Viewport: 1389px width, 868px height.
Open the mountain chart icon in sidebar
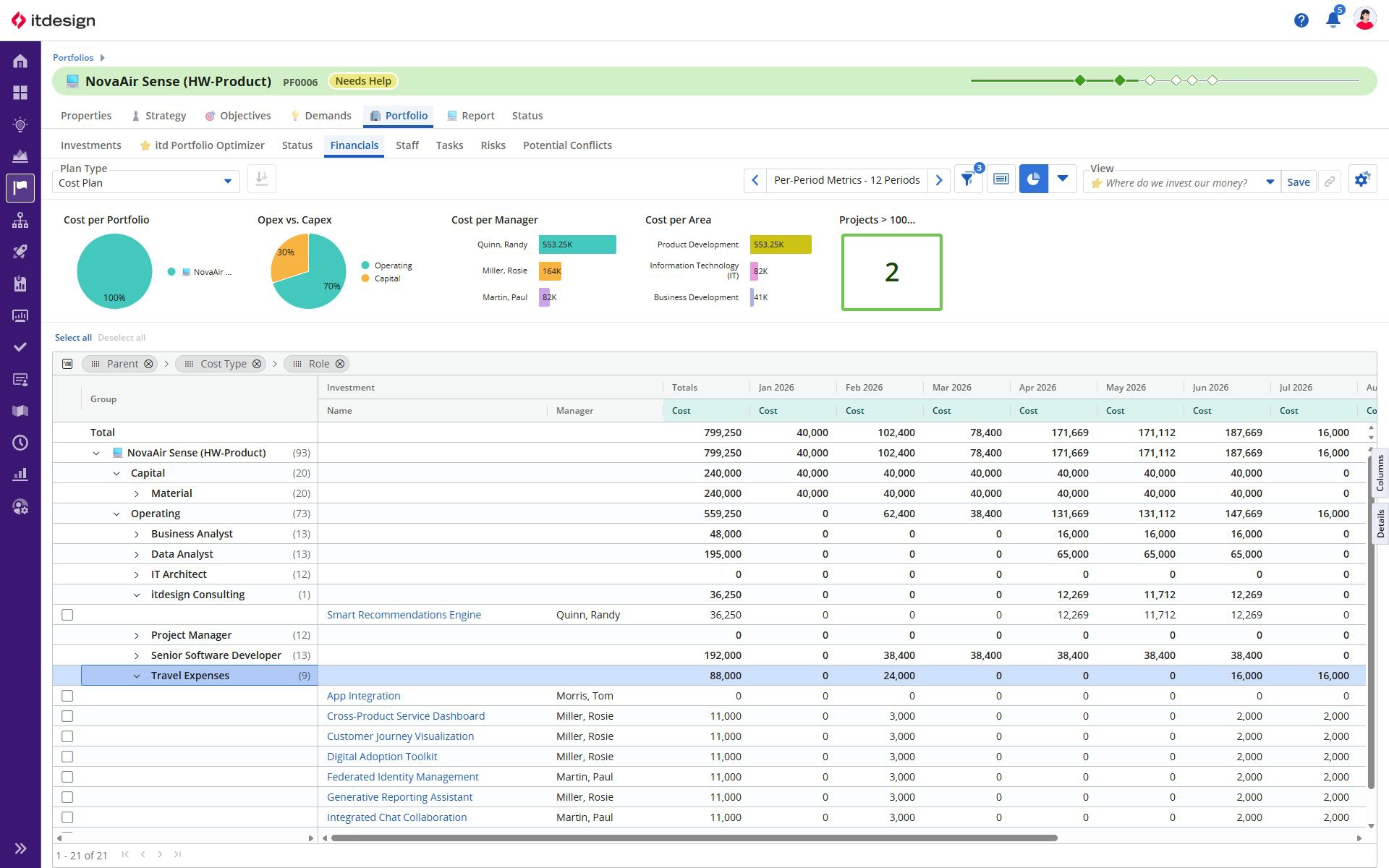click(20, 156)
